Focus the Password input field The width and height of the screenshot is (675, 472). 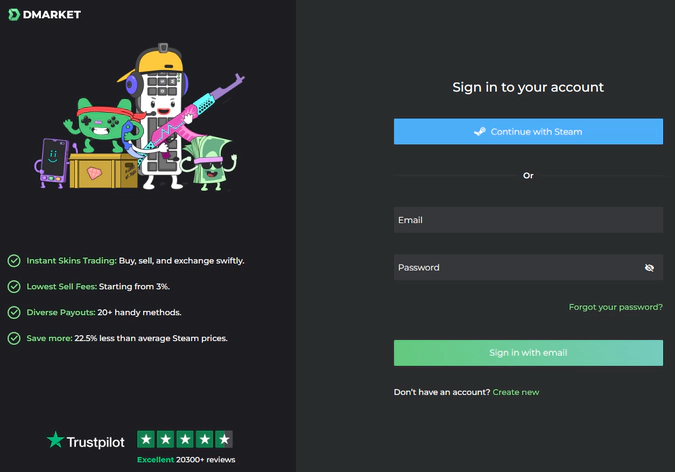528,267
